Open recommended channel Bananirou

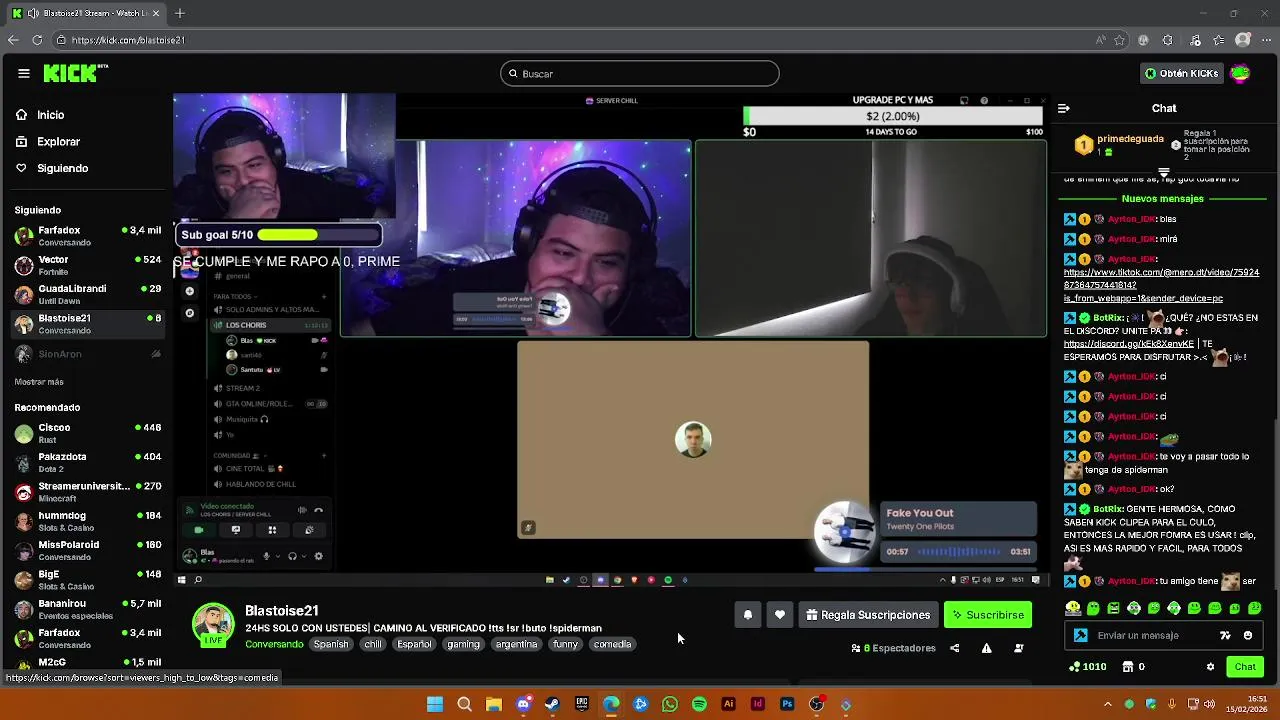(x=88, y=609)
